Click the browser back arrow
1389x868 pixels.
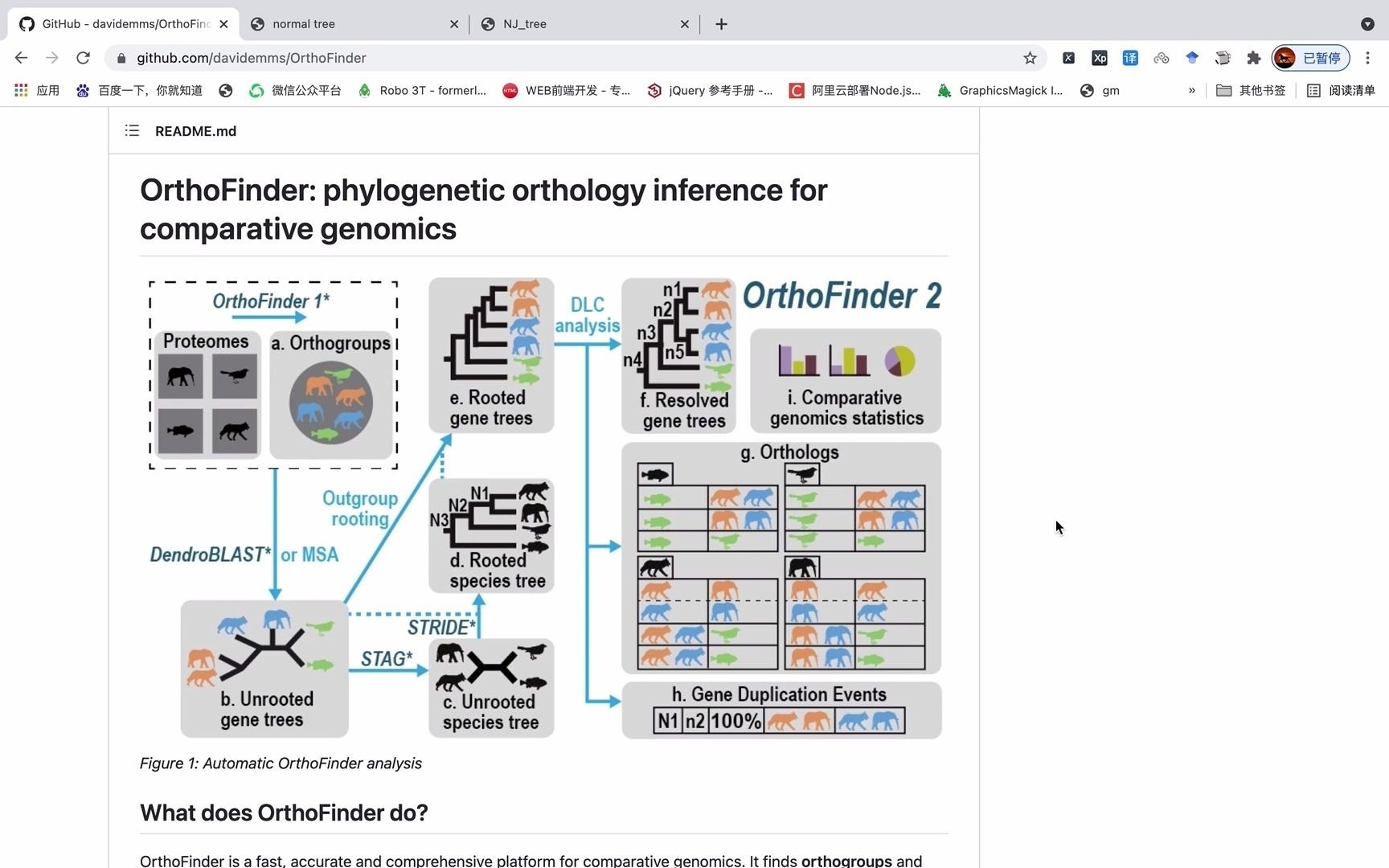(21, 58)
